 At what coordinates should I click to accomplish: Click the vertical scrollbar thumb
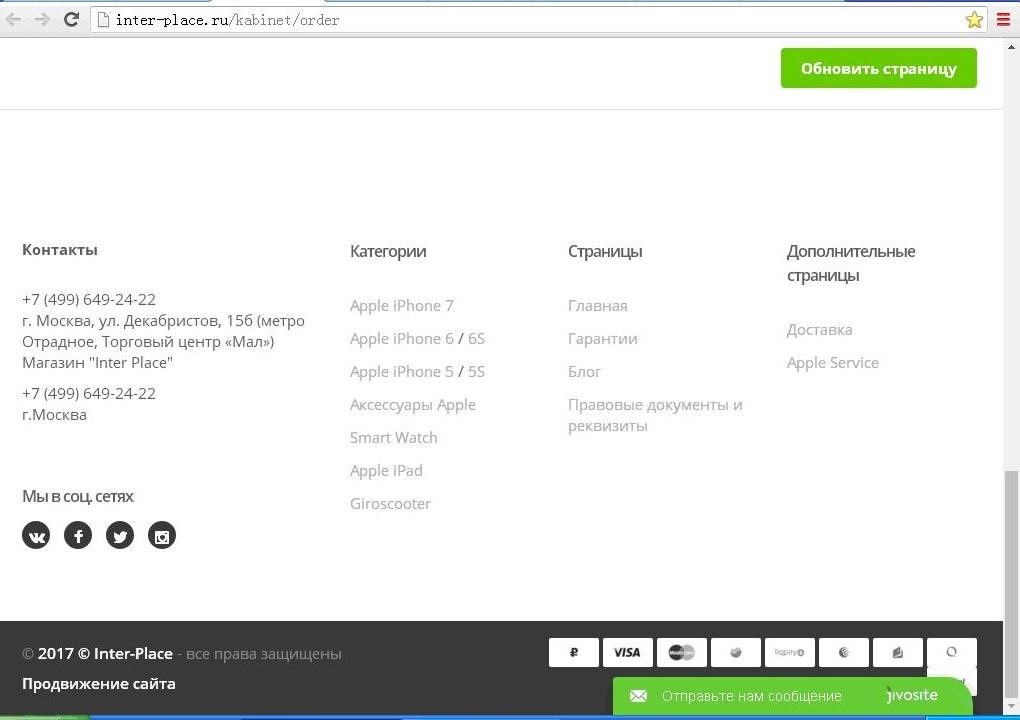1012,583
